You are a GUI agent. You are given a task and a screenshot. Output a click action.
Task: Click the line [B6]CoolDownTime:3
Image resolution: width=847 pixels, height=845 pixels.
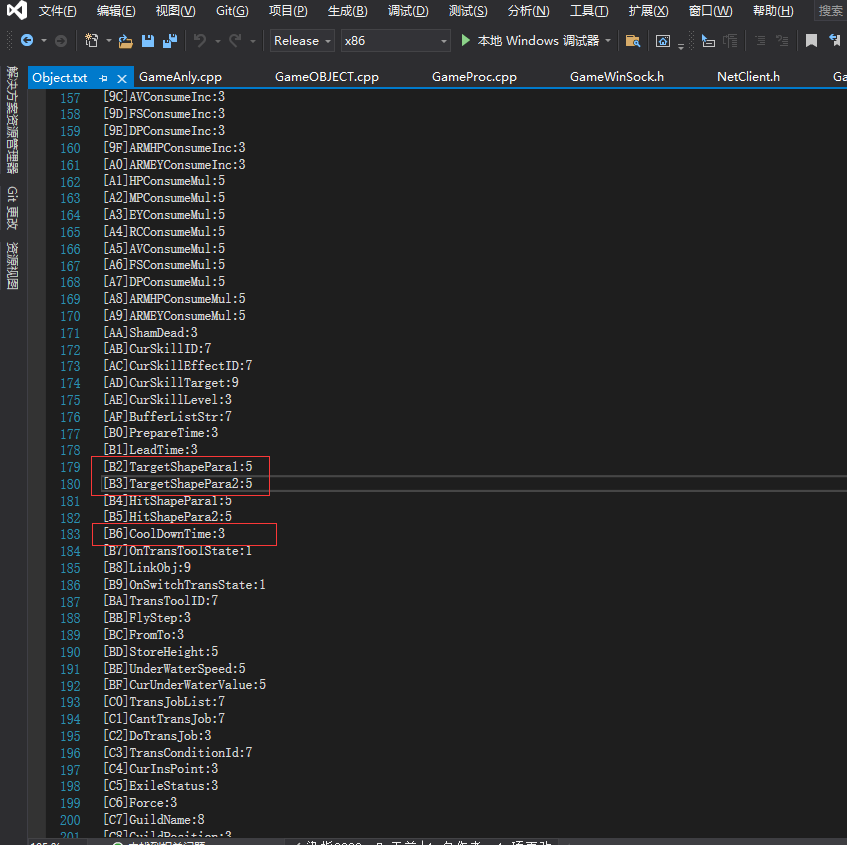click(164, 534)
